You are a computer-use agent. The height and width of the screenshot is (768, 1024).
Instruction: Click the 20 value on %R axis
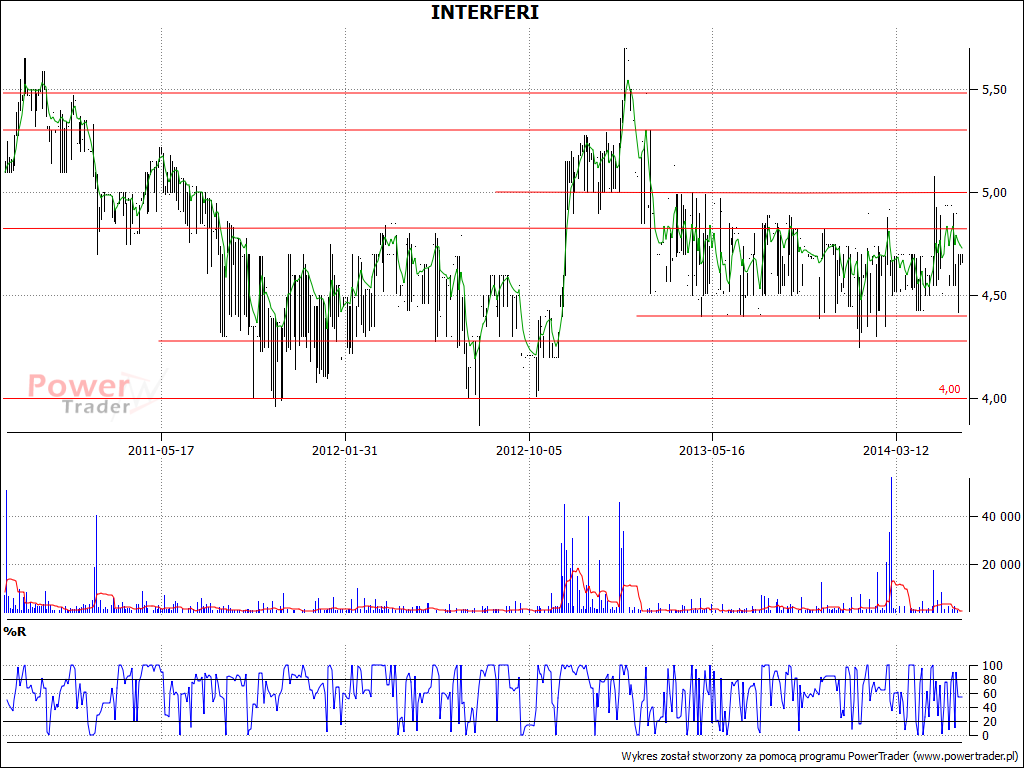point(989,722)
